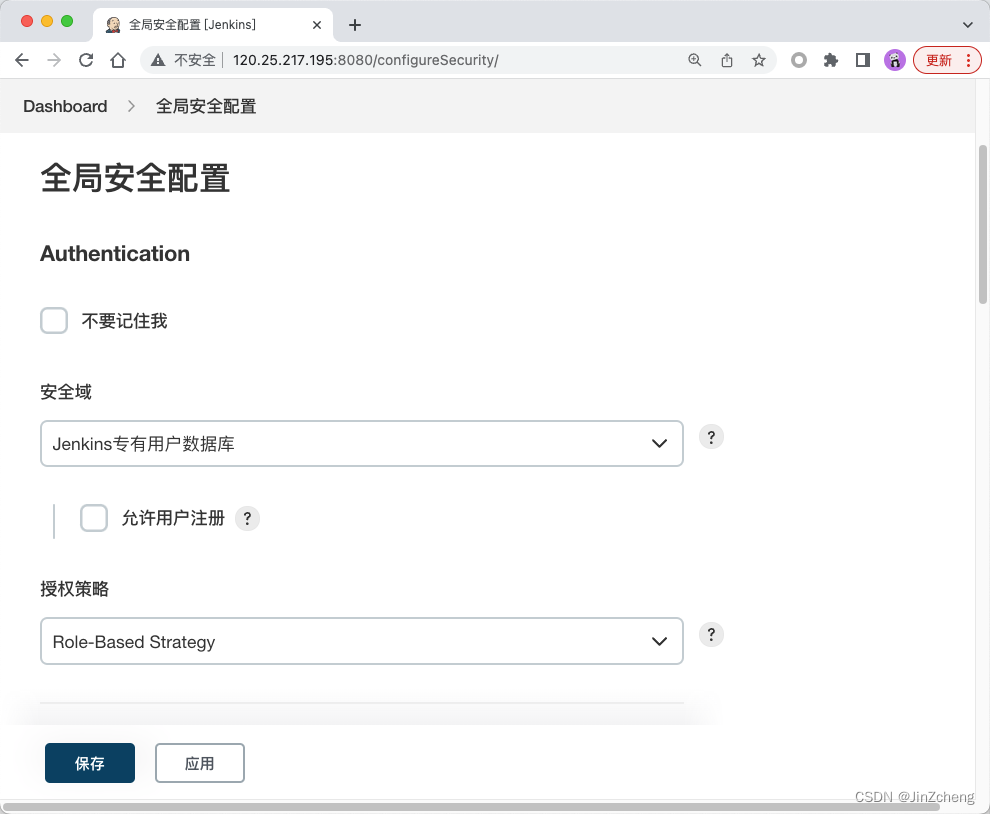Image resolution: width=990 pixels, height=814 pixels.
Task: Show help for 允许用户注册
Action: click(x=248, y=518)
